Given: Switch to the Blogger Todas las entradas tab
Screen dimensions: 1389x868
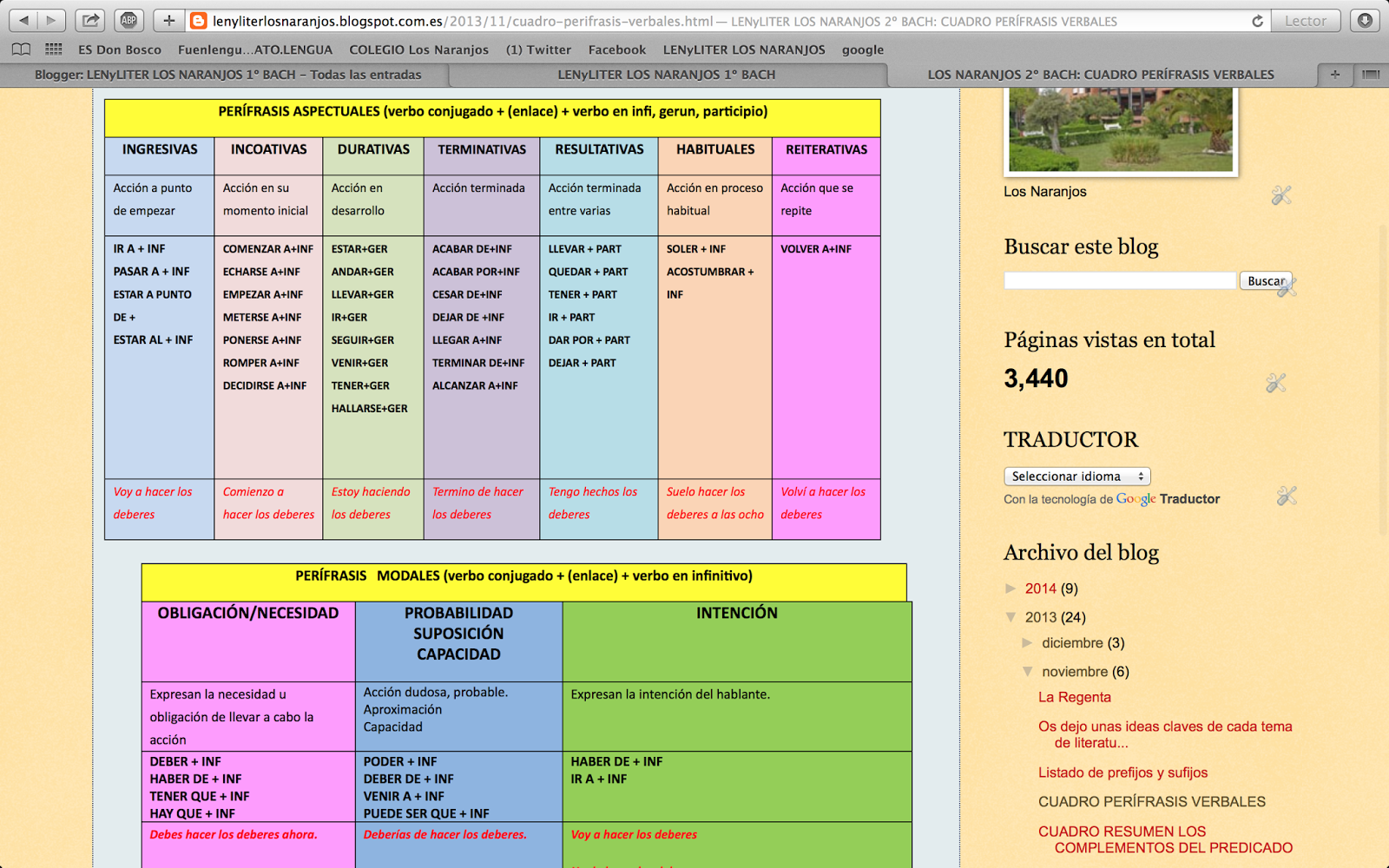Looking at the screenshot, I should coord(227,75).
